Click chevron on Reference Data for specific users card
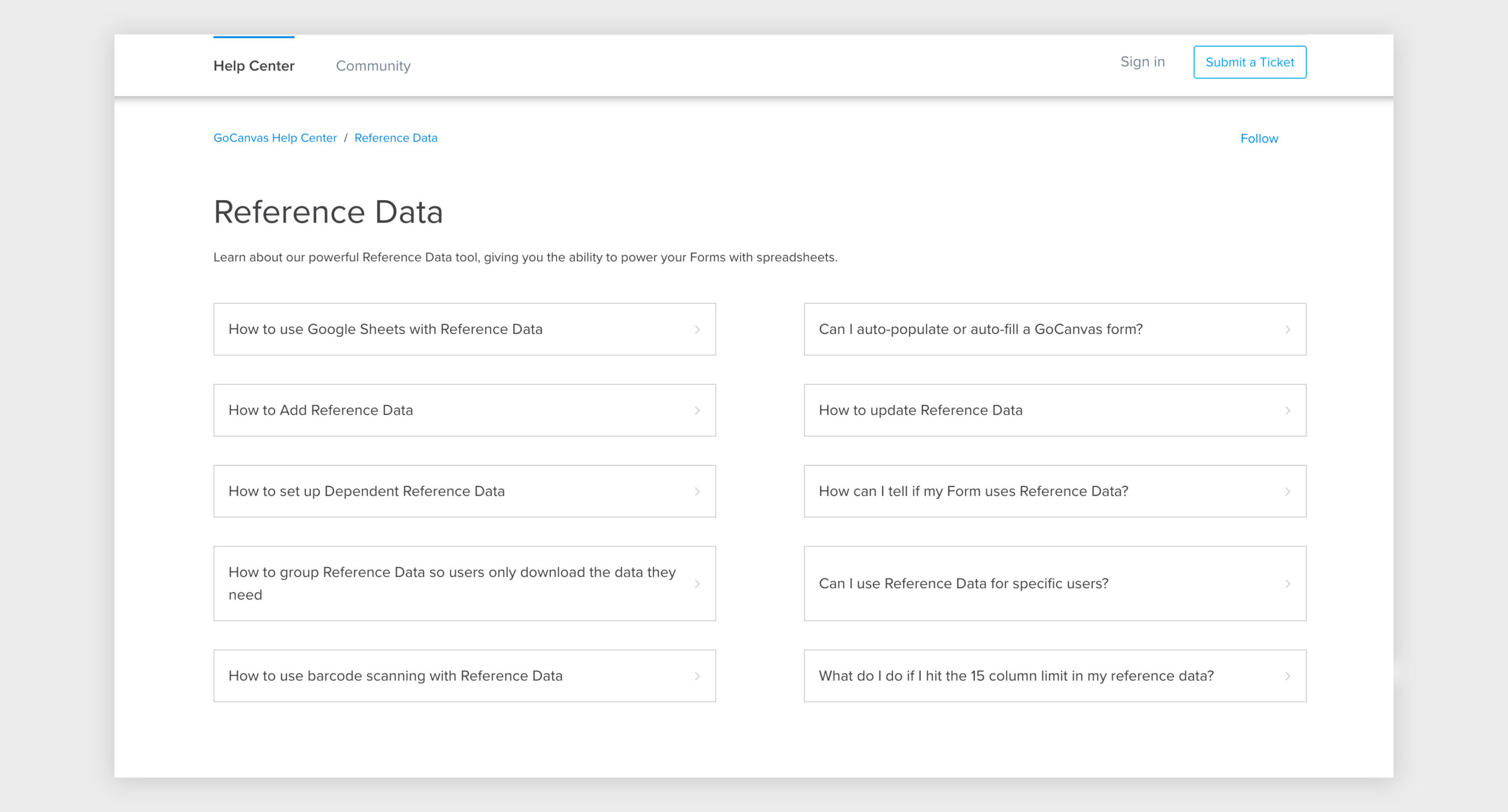 1288,584
